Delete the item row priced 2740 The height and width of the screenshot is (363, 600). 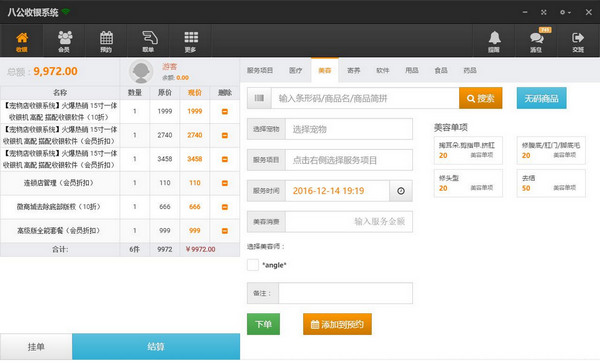(225, 135)
